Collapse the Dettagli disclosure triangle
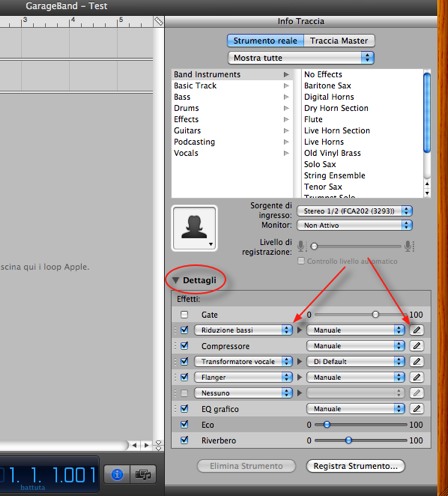 pos(175,280)
